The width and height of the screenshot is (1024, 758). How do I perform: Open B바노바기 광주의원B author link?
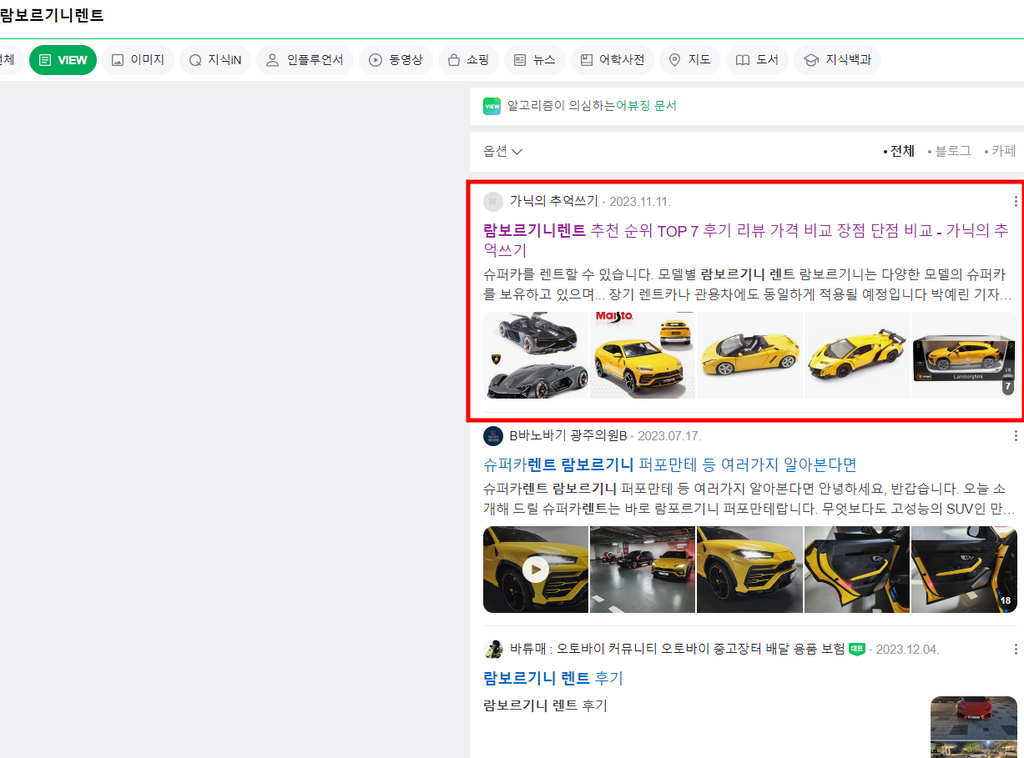568,435
